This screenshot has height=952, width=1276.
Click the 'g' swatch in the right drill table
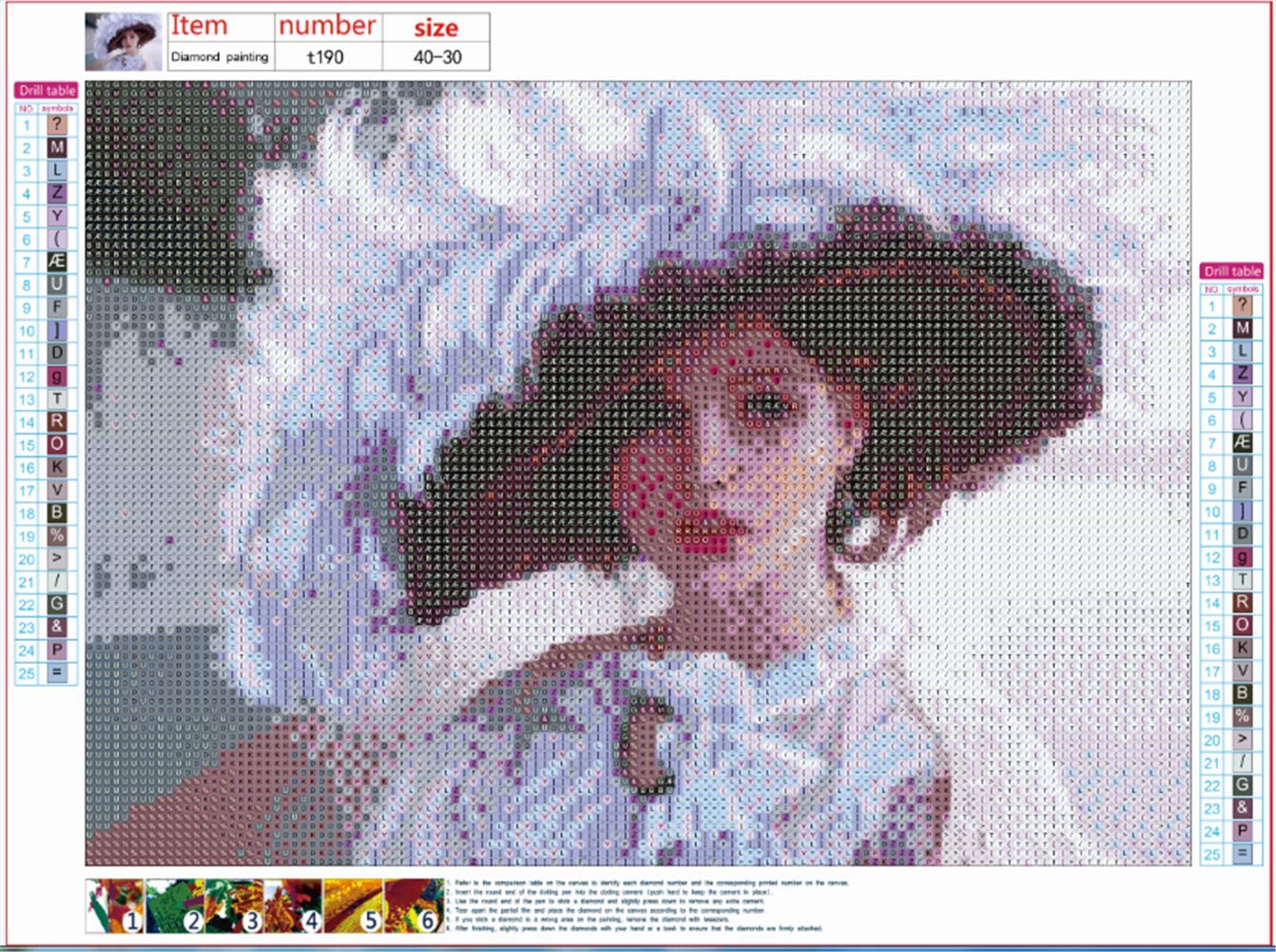click(1243, 556)
